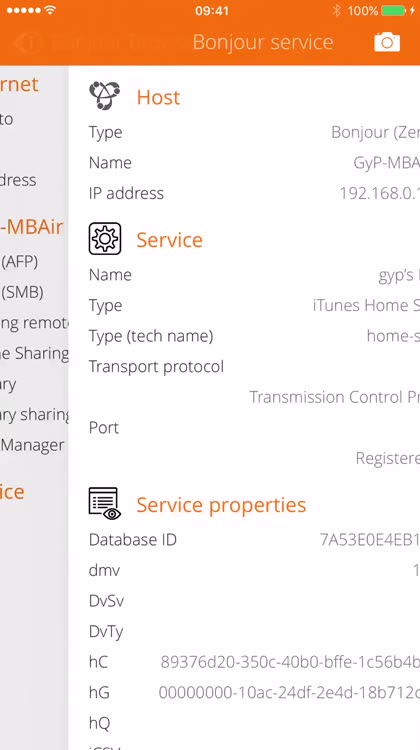The width and height of the screenshot is (420, 750).
Task: Tap the battery indicator in status bar
Action: coord(394,11)
